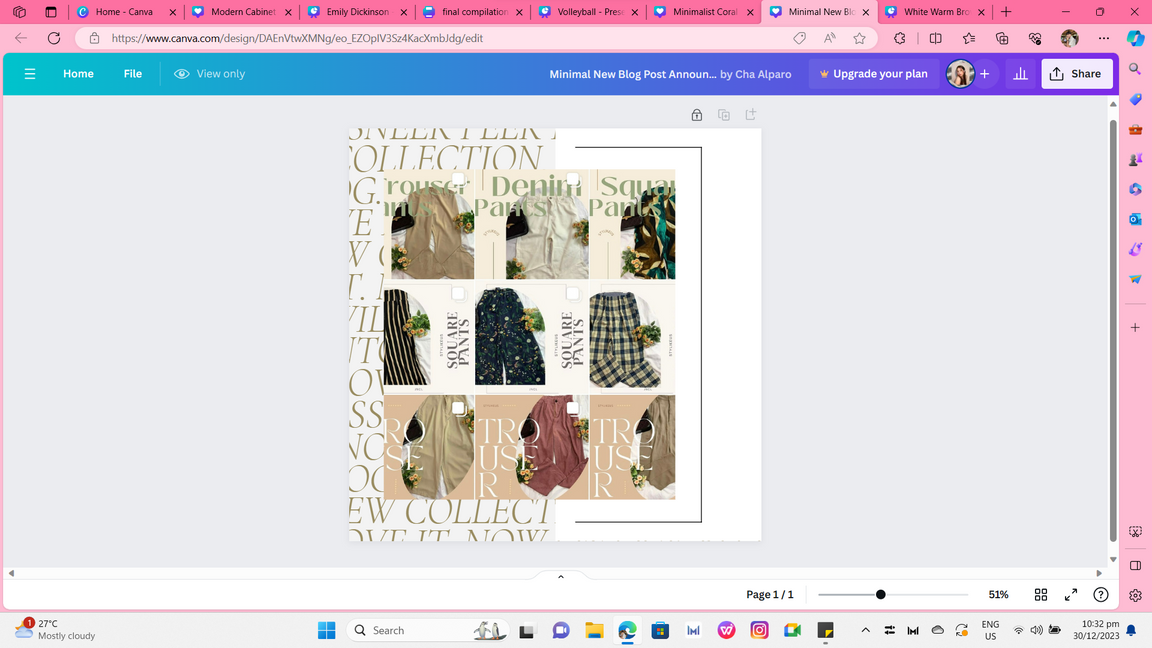
Task: Switch to the Emily Dickinson browser tab
Action: tap(357, 12)
